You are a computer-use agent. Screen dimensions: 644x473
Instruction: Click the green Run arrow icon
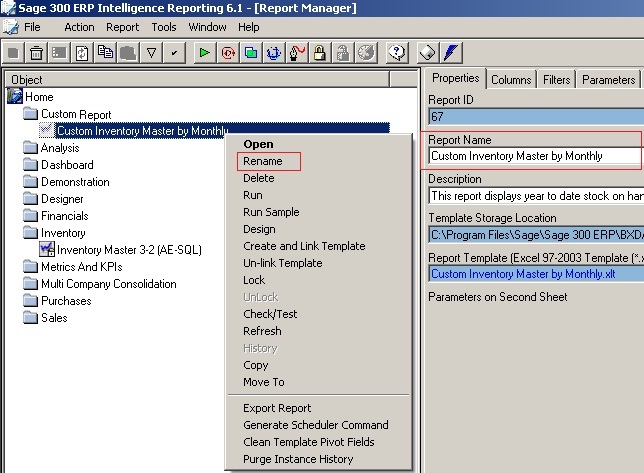coord(204,53)
